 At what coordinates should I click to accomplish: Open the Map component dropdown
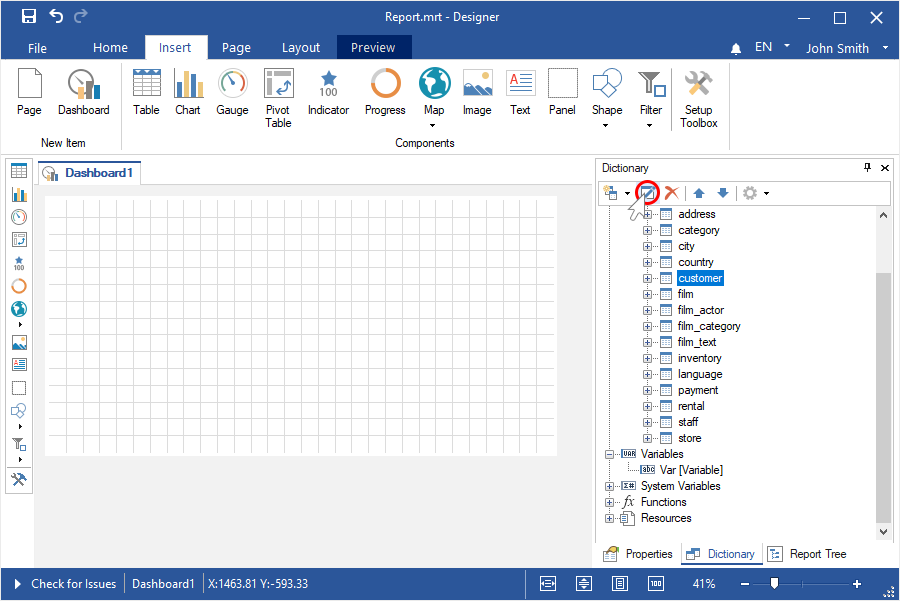(433, 125)
